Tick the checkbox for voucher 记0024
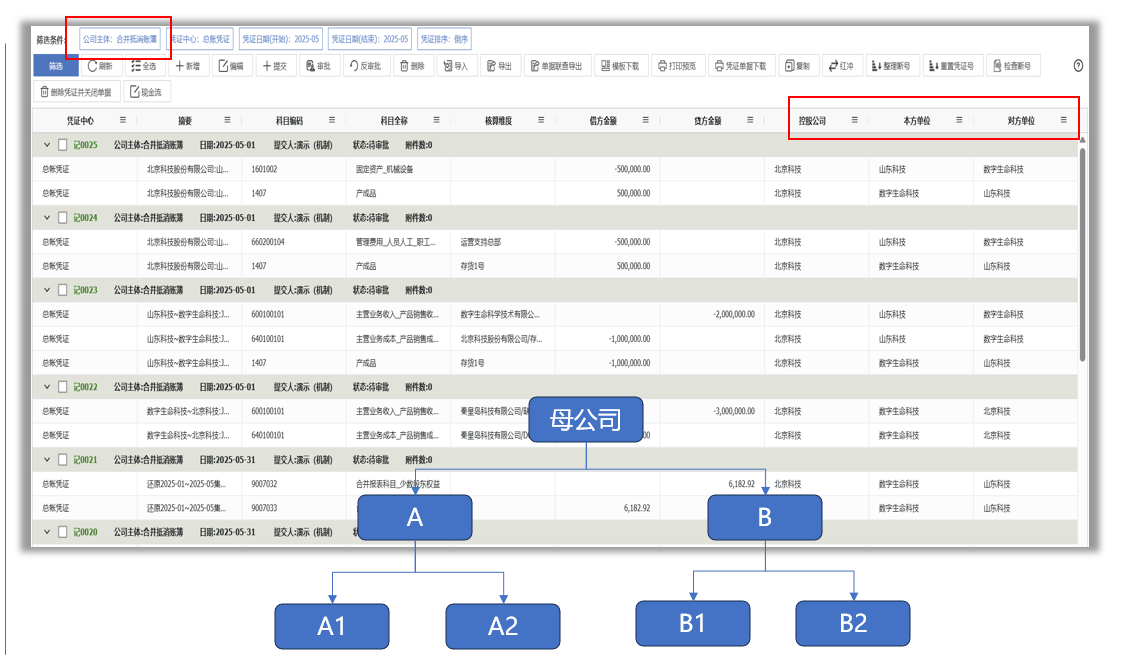Screen dimensions: 1125x660 click(x=62, y=217)
